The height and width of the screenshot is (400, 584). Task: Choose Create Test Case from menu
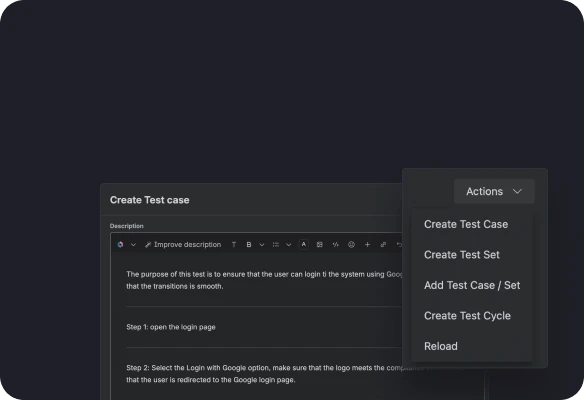pos(466,224)
